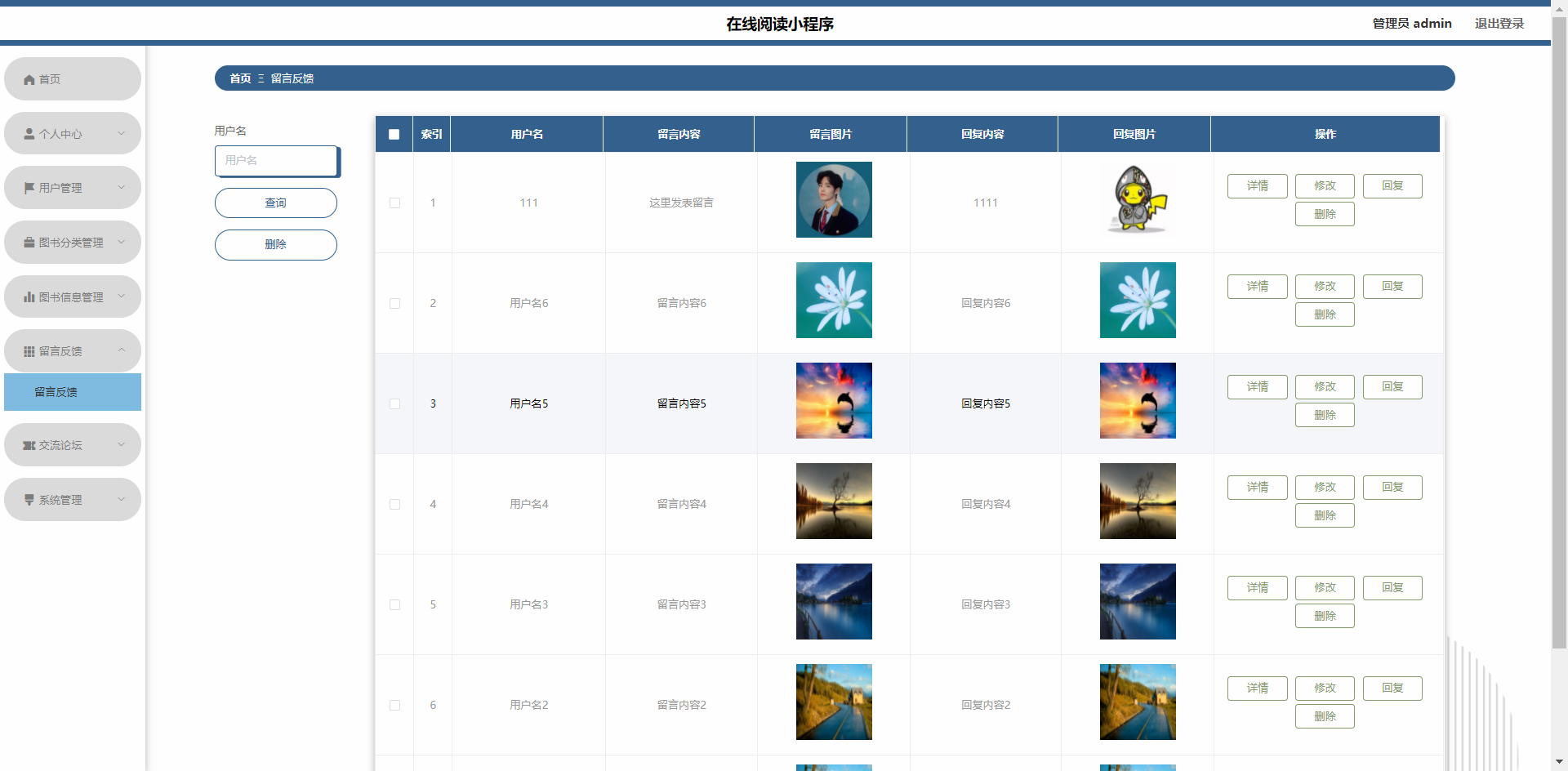Open 详情 for row 111
Viewport: 1568px width, 771px height.
1258,186
